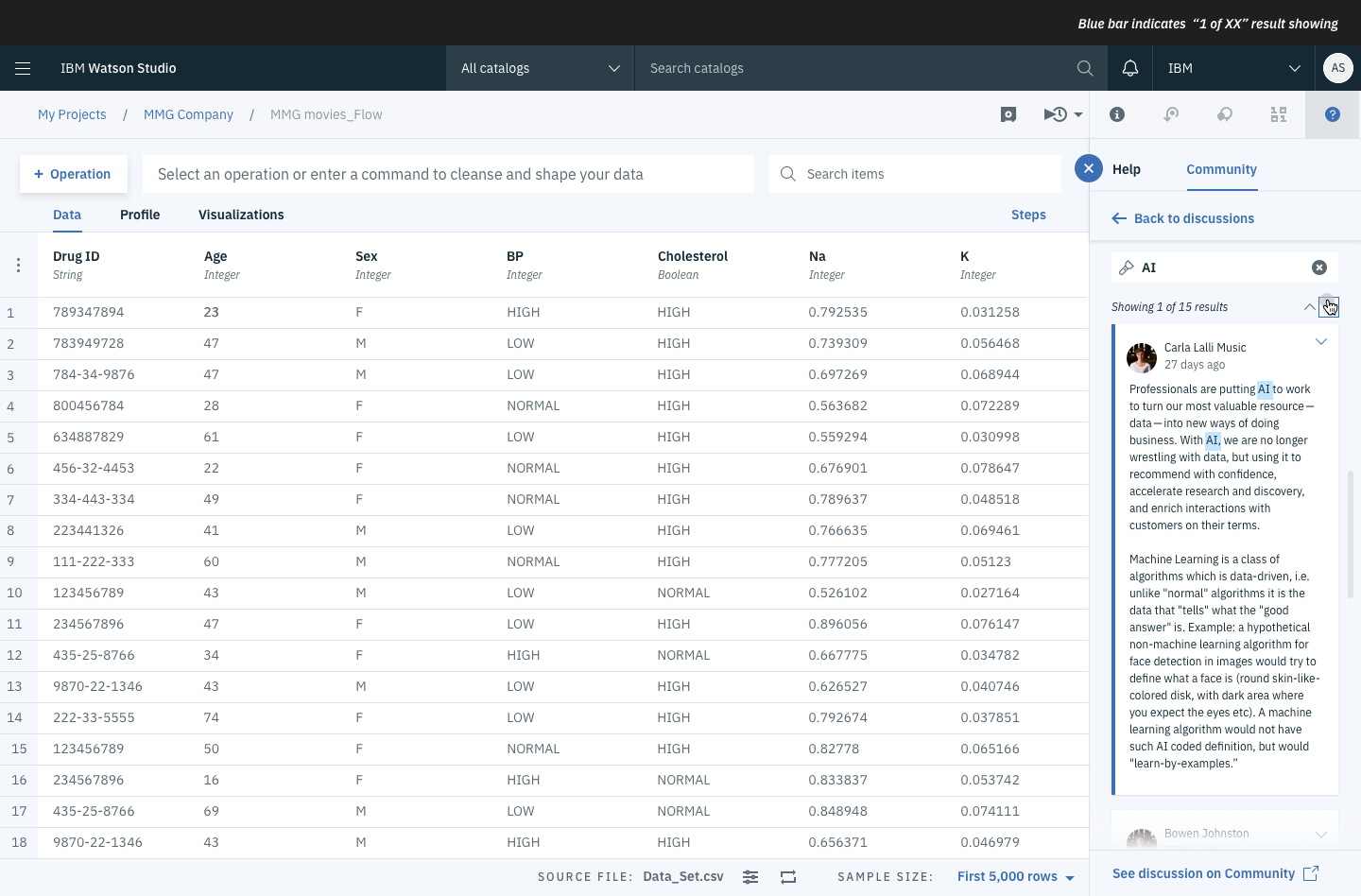Click the blue help question mark icon

pos(1332,114)
